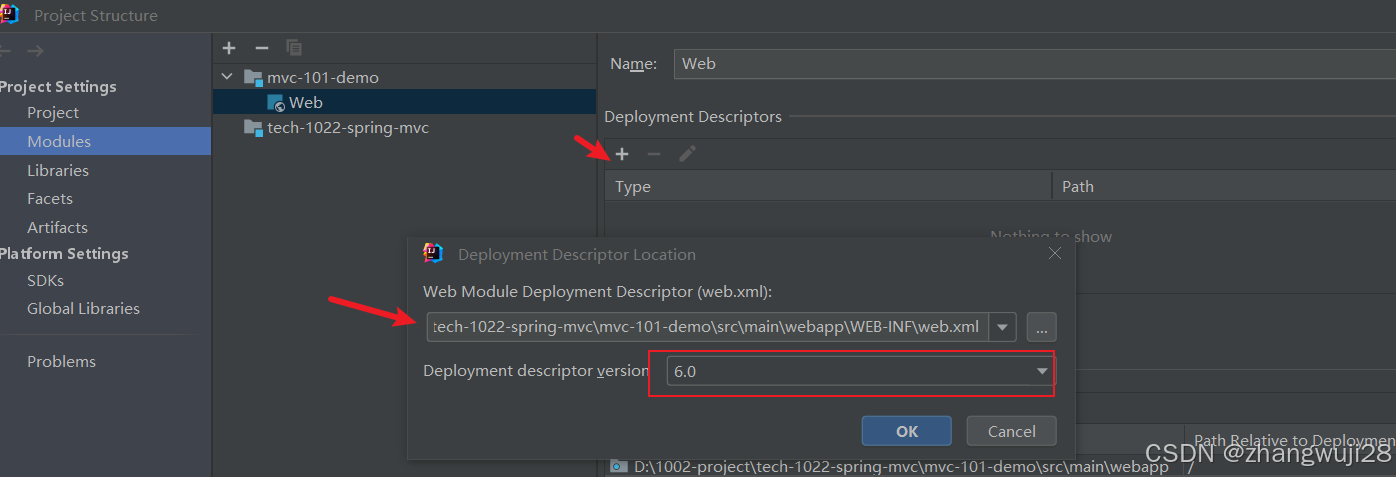Click the remove module minus icon
This screenshot has height=477, width=1396.
(262, 48)
